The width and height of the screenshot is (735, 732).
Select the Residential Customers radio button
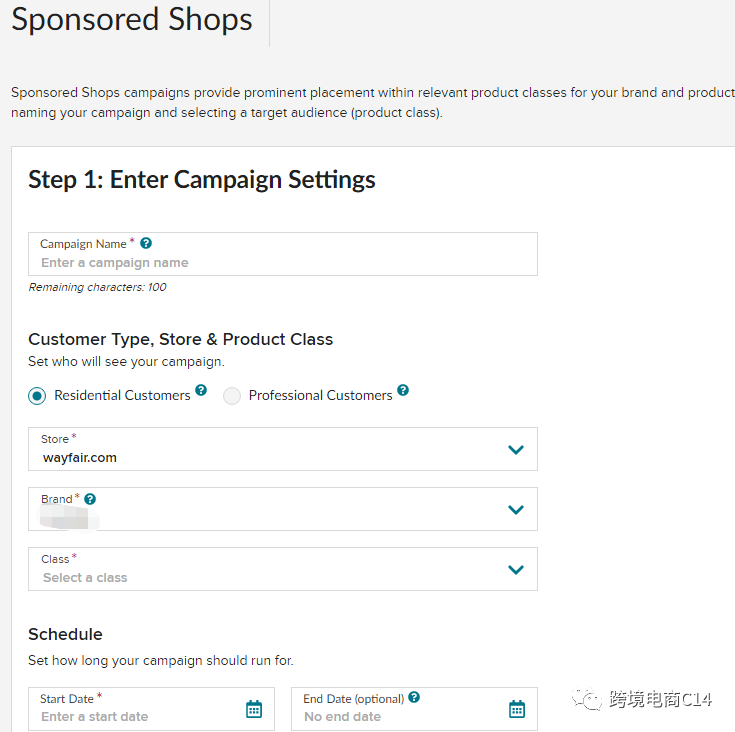[37, 396]
